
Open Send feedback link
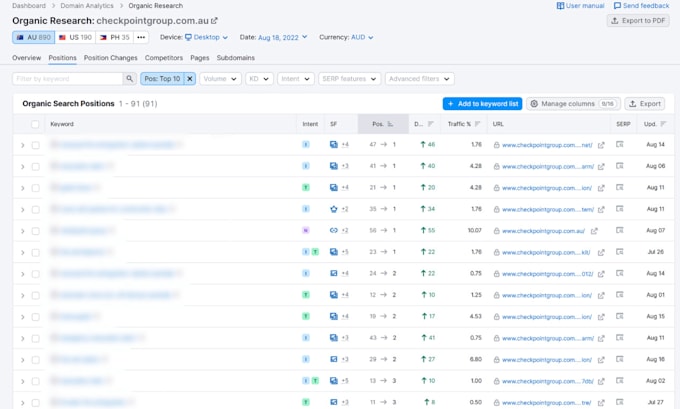641,6
